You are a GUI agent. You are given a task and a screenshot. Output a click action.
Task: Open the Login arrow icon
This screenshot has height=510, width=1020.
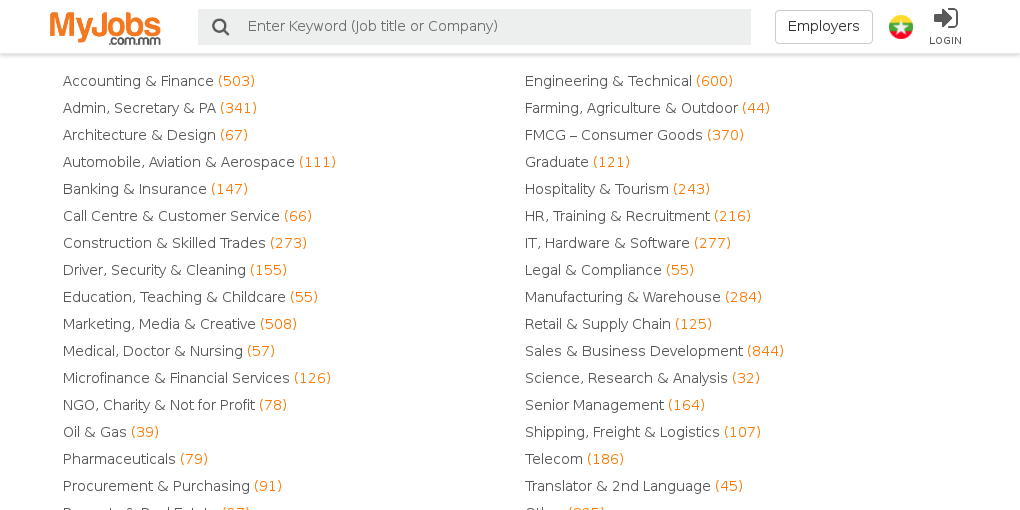[945, 18]
